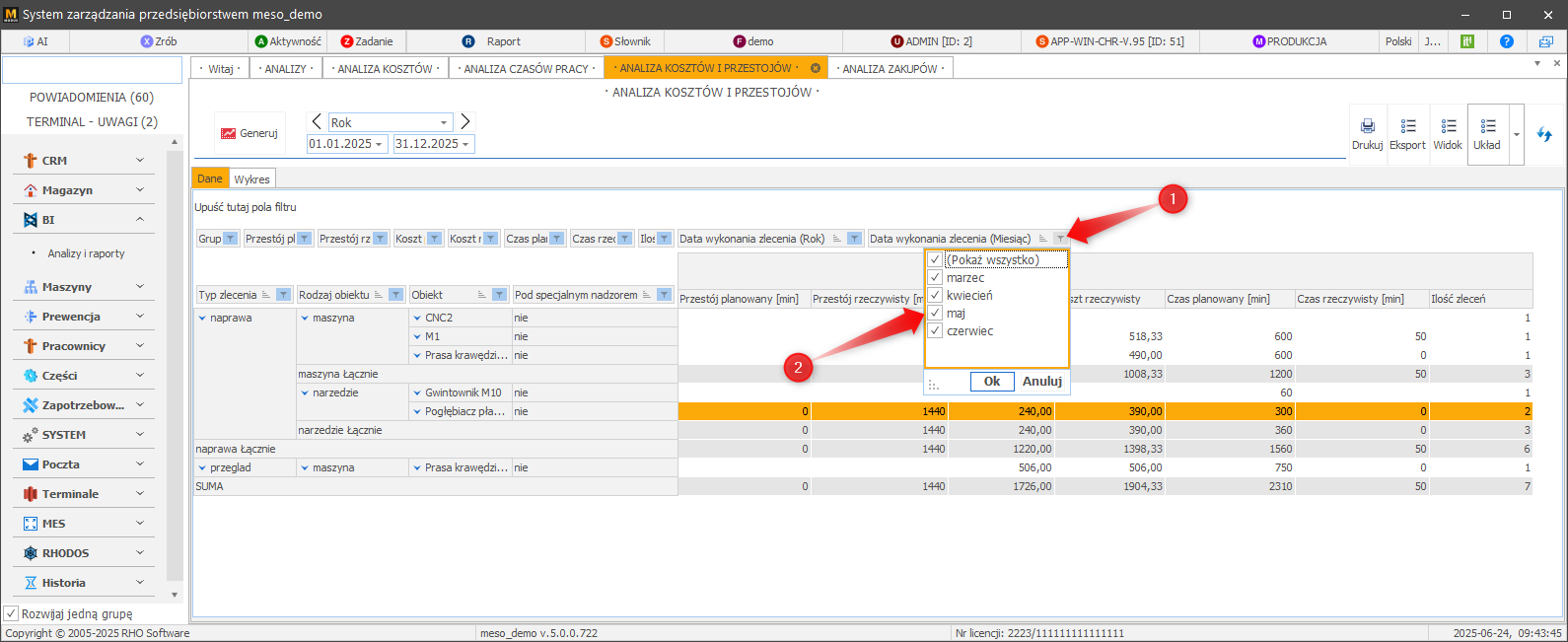Viewport: 1568px width, 642px height.
Task: Toggle the Rozwijaj jedną grupę checkbox
Action: (12, 613)
